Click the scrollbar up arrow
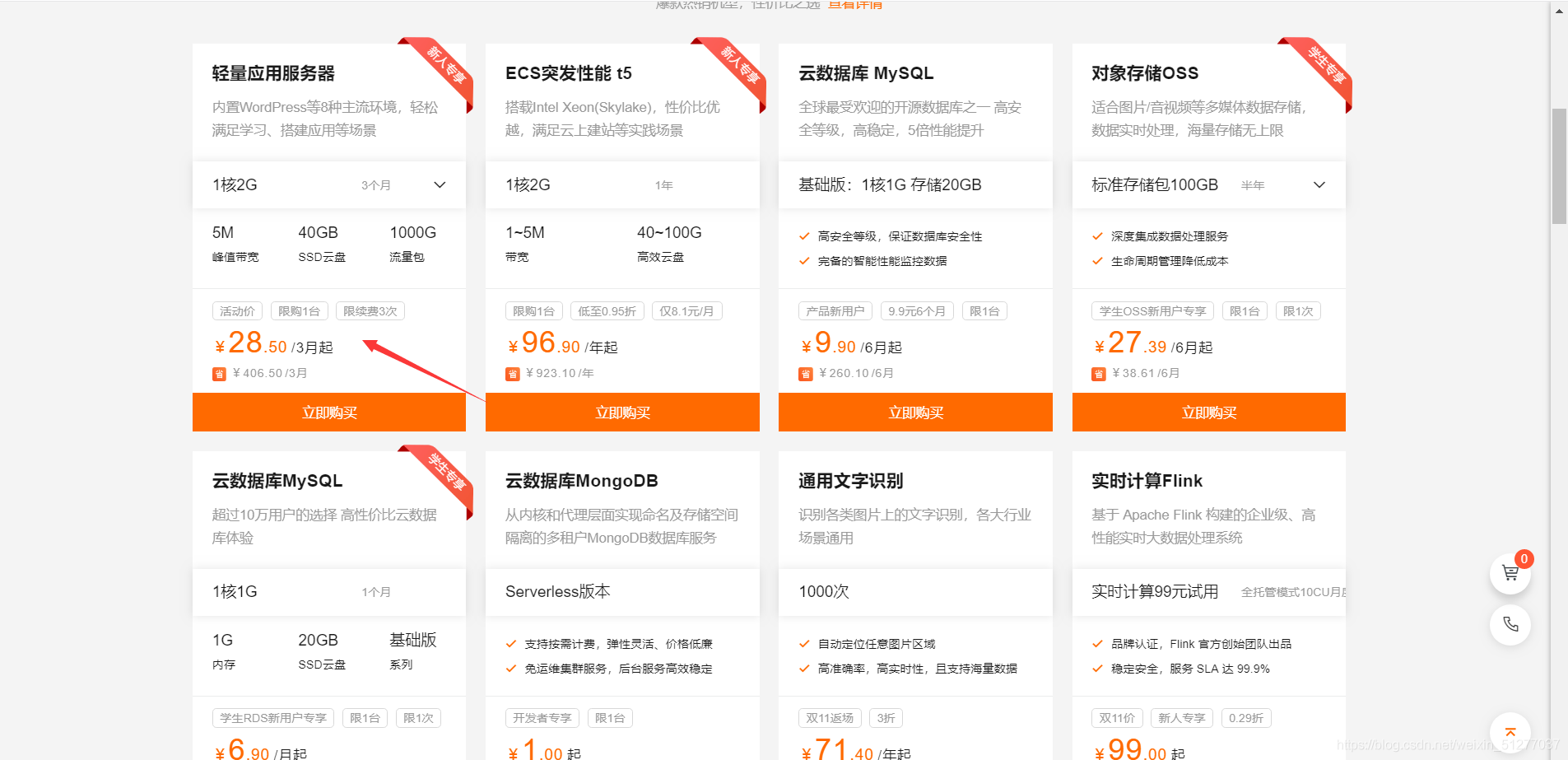The image size is (1568, 760). coord(1559,11)
